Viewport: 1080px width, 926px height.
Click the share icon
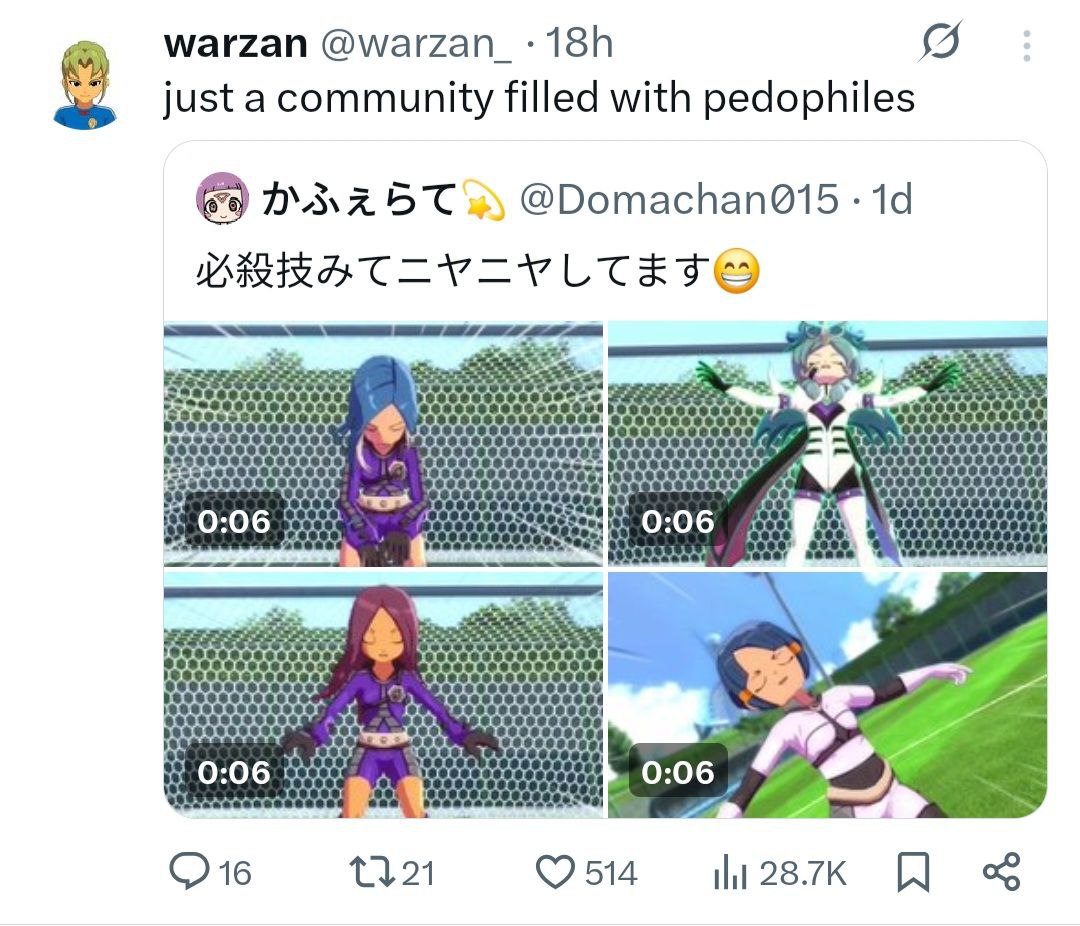[x=1001, y=872]
